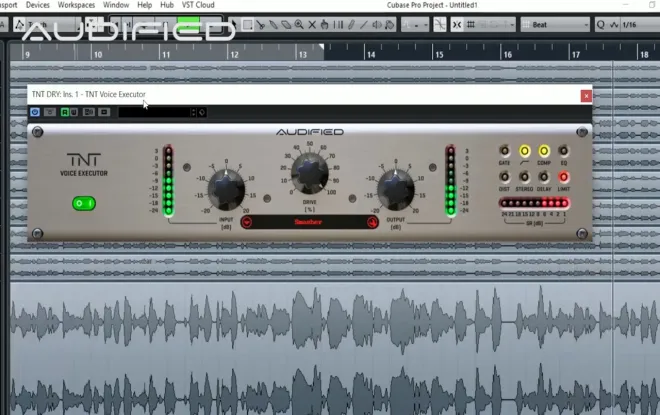
Task: Enable the STEREO module button
Action: click(x=524, y=177)
